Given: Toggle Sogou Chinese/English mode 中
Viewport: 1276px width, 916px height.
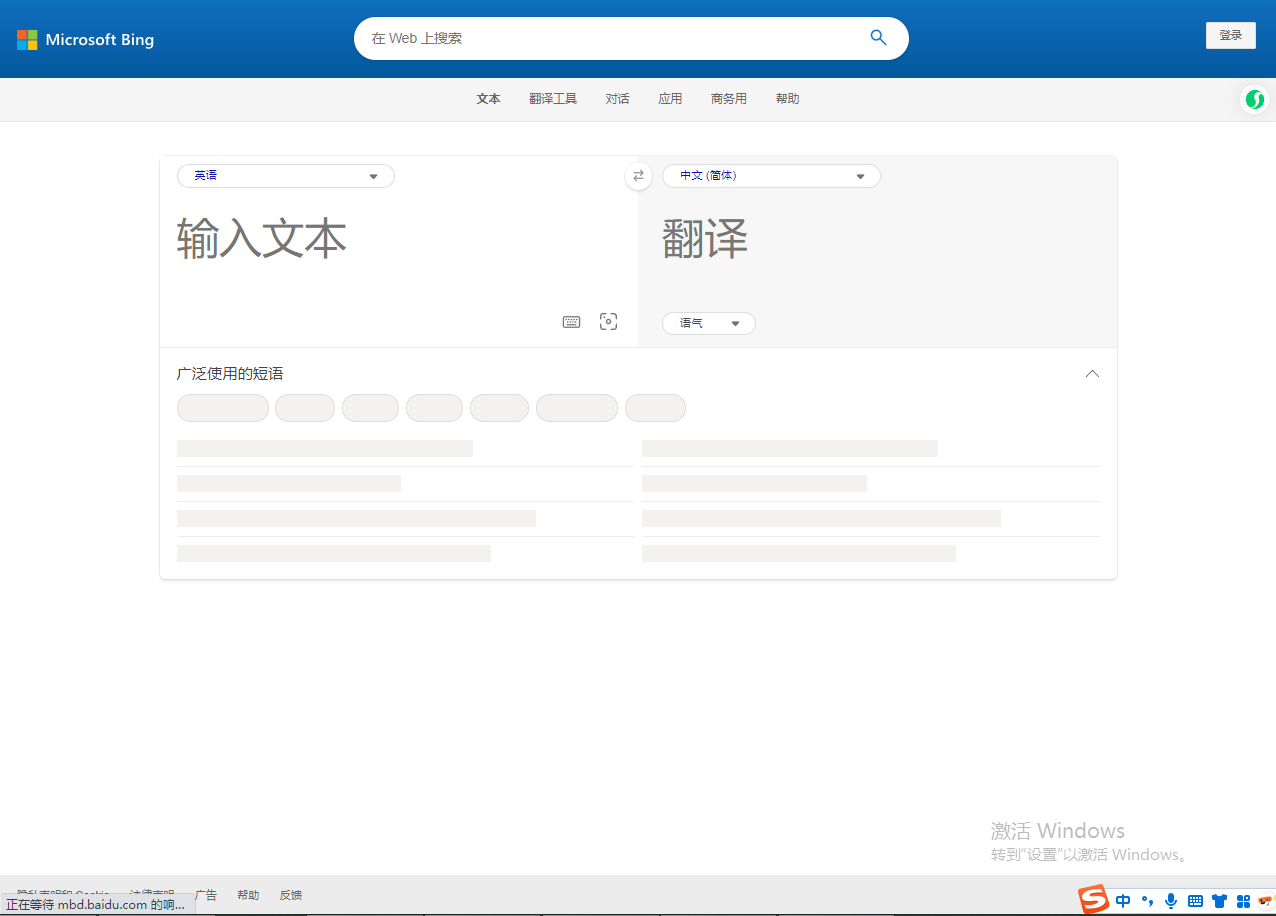Looking at the screenshot, I should tap(1123, 901).
